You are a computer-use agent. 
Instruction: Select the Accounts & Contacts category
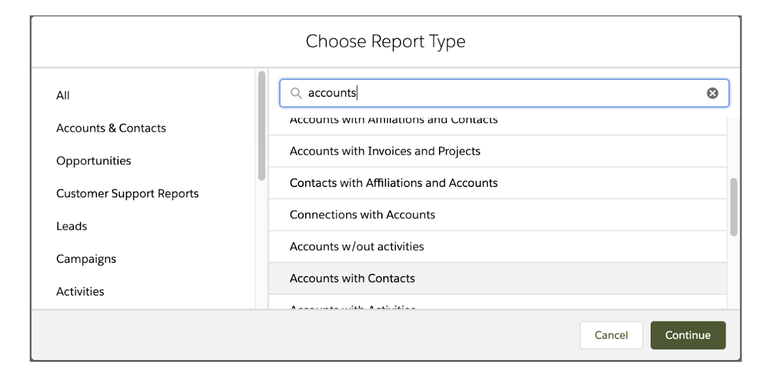(x=111, y=128)
